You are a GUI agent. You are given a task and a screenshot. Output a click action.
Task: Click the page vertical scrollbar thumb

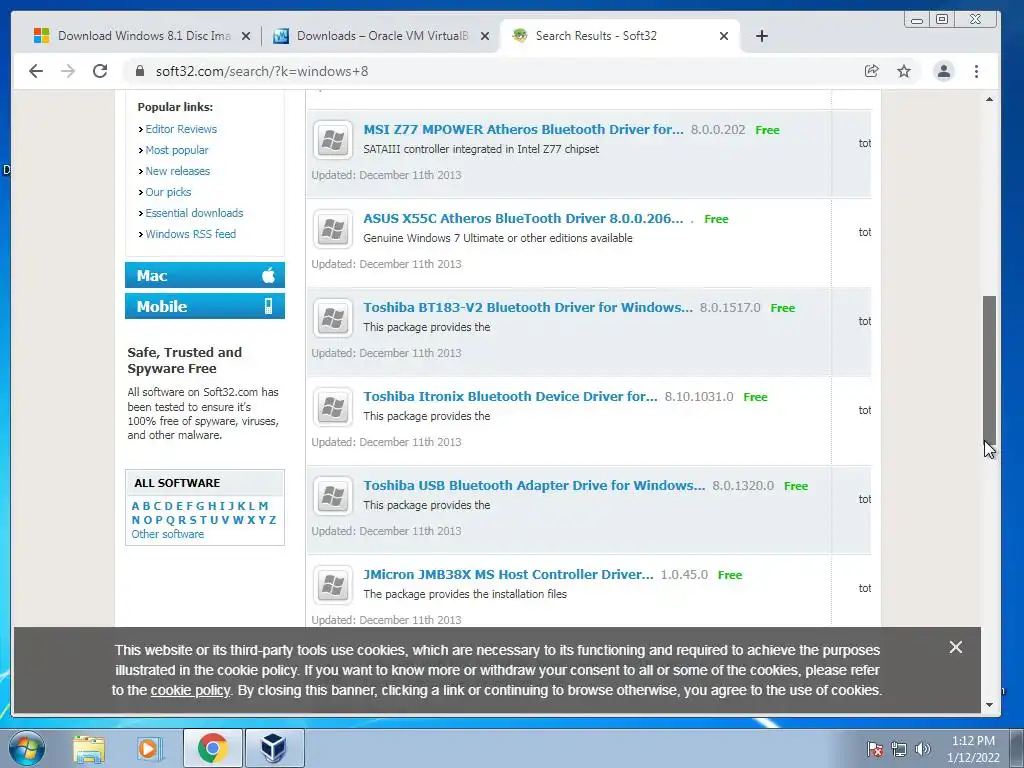[x=989, y=371]
